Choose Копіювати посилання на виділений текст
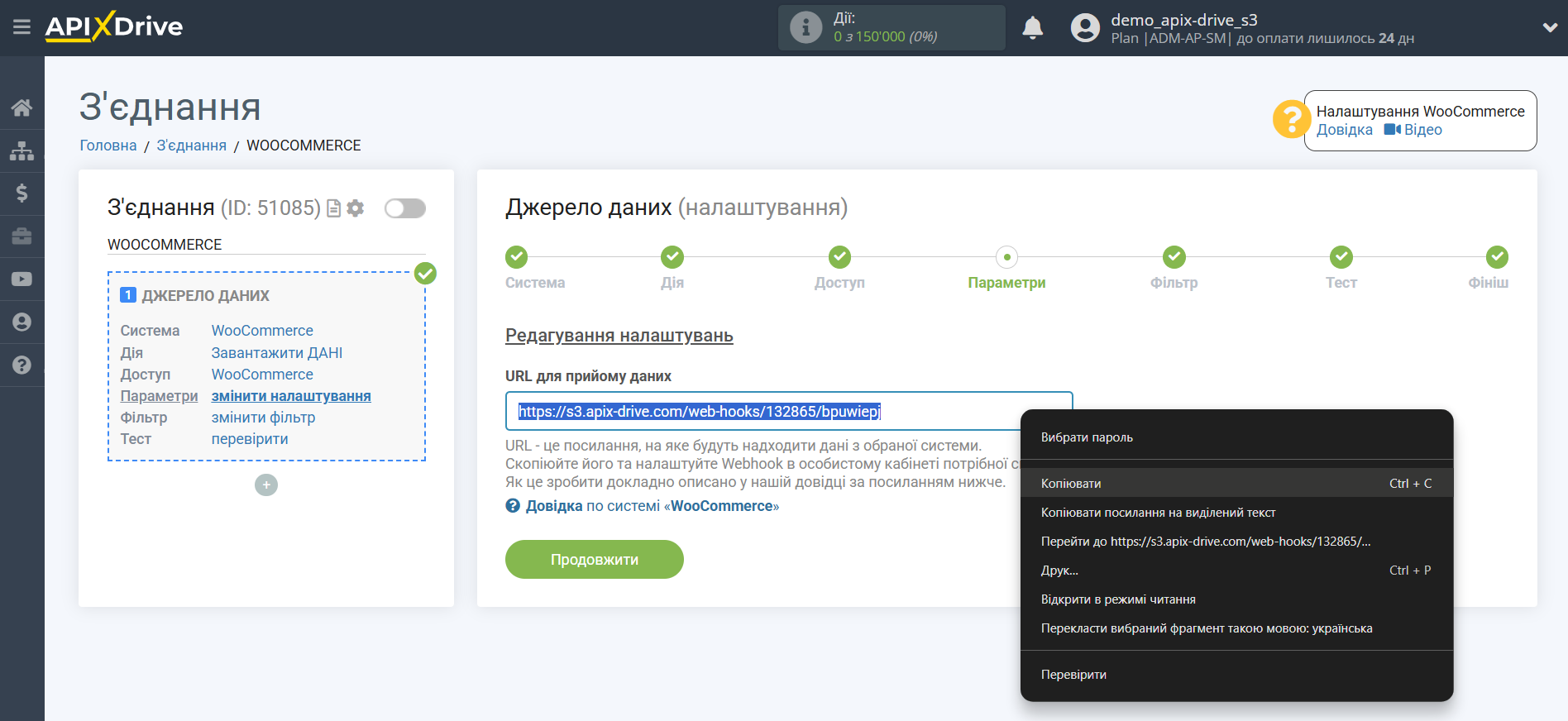Image resolution: width=1568 pixels, height=721 pixels. (1236, 513)
